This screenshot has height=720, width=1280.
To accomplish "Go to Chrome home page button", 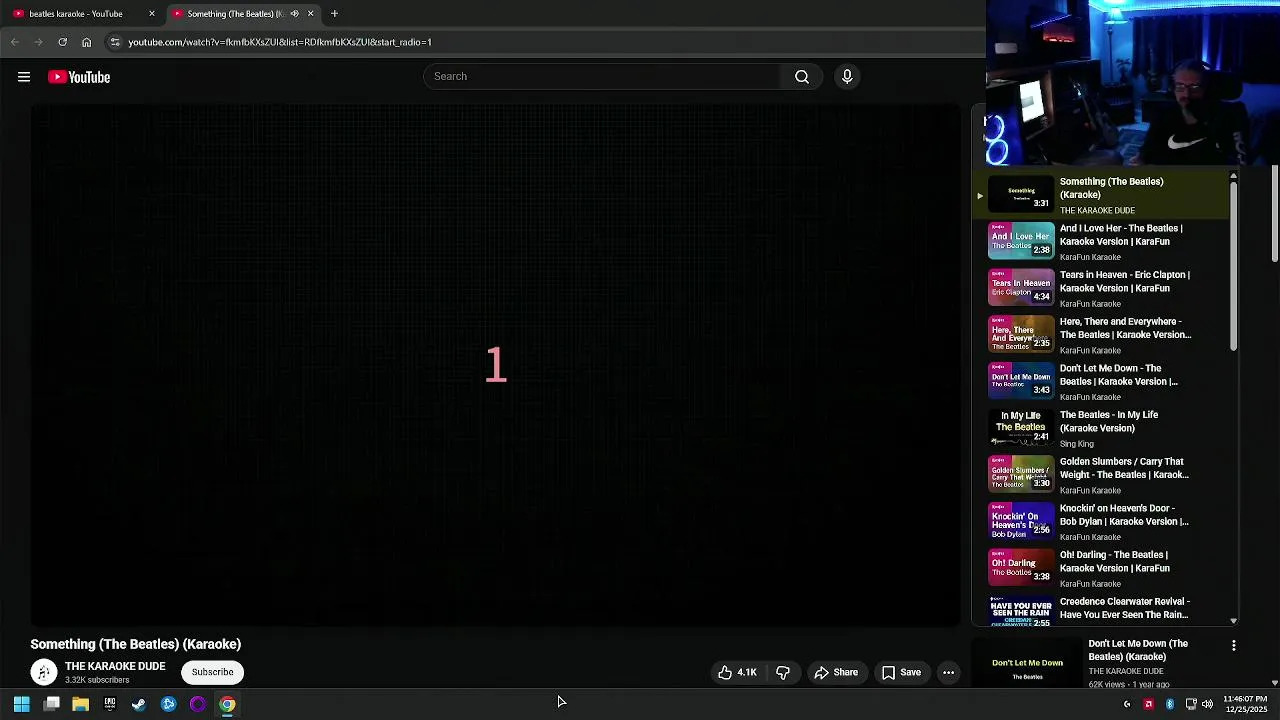I will 86,42.
